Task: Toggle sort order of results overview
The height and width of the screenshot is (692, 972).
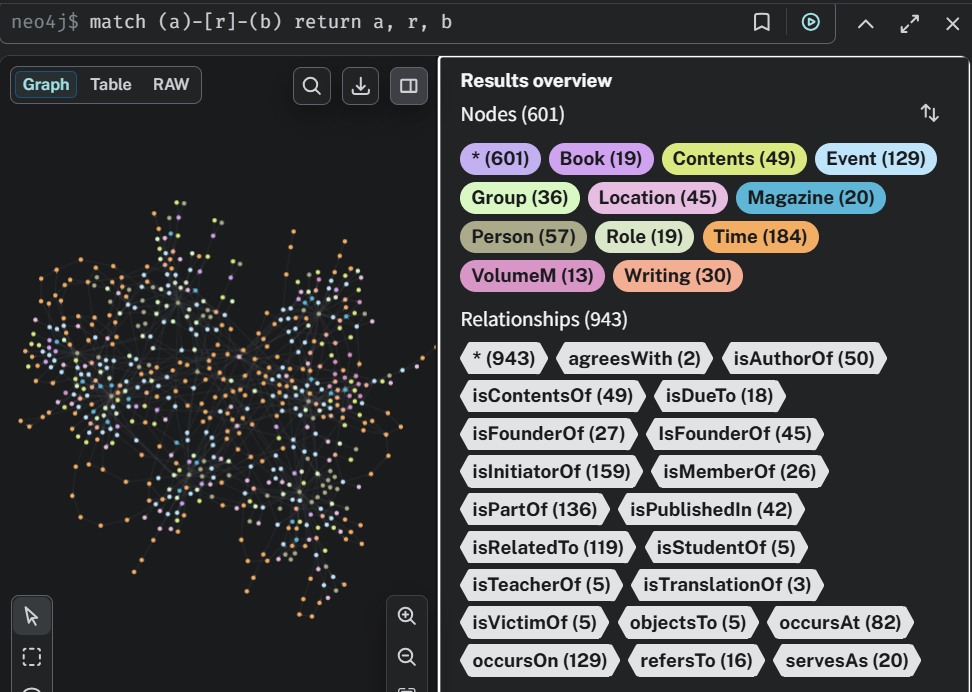Action: pos(930,114)
